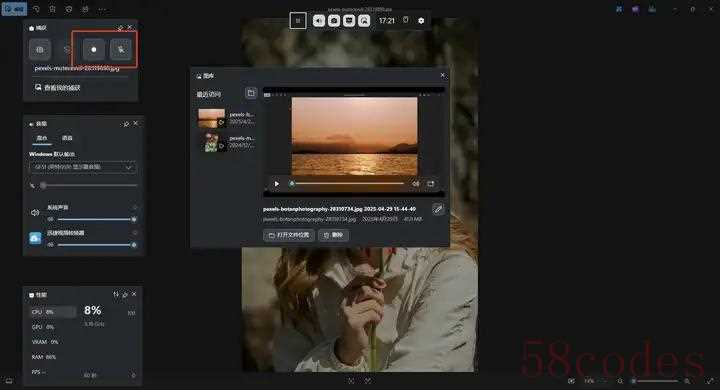Screen dimensions: 720x390
Task: Mute the system sounds speaker icon
Action: pyautogui.click(x=35, y=212)
